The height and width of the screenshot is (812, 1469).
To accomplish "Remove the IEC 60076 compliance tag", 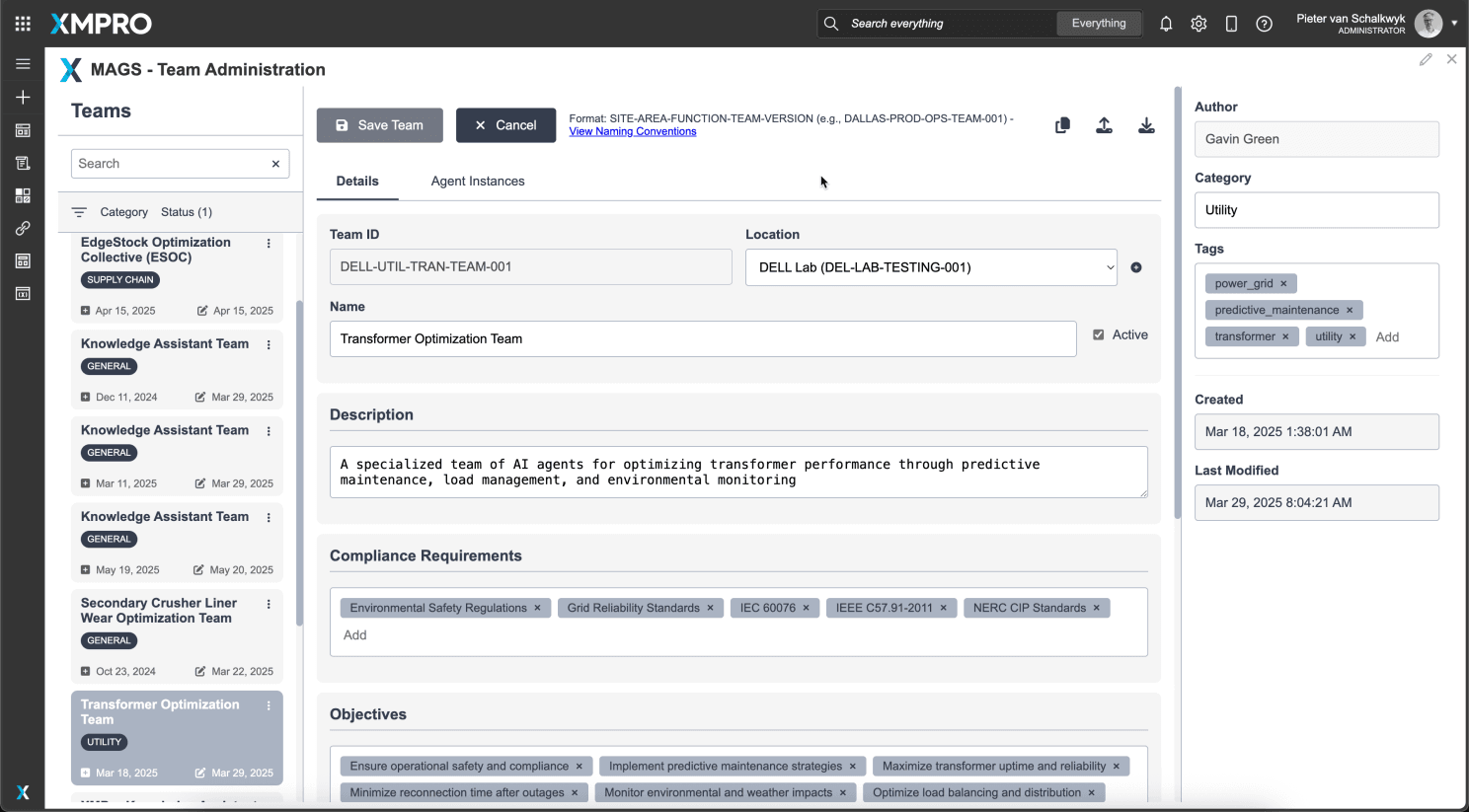I will (806, 608).
